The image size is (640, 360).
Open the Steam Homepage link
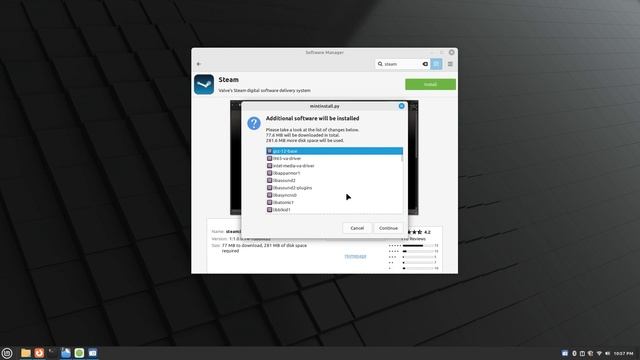[355, 256]
